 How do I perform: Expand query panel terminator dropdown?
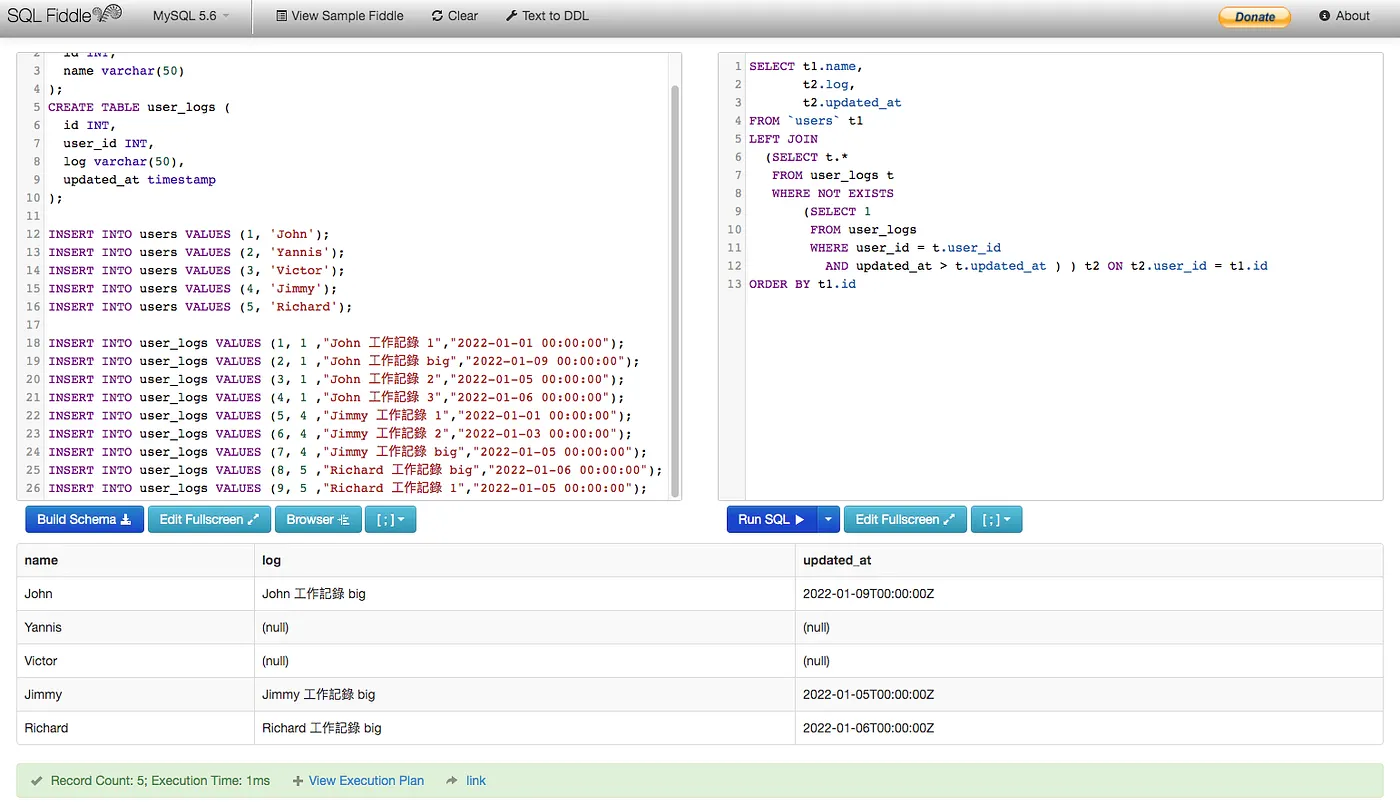click(996, 520)
